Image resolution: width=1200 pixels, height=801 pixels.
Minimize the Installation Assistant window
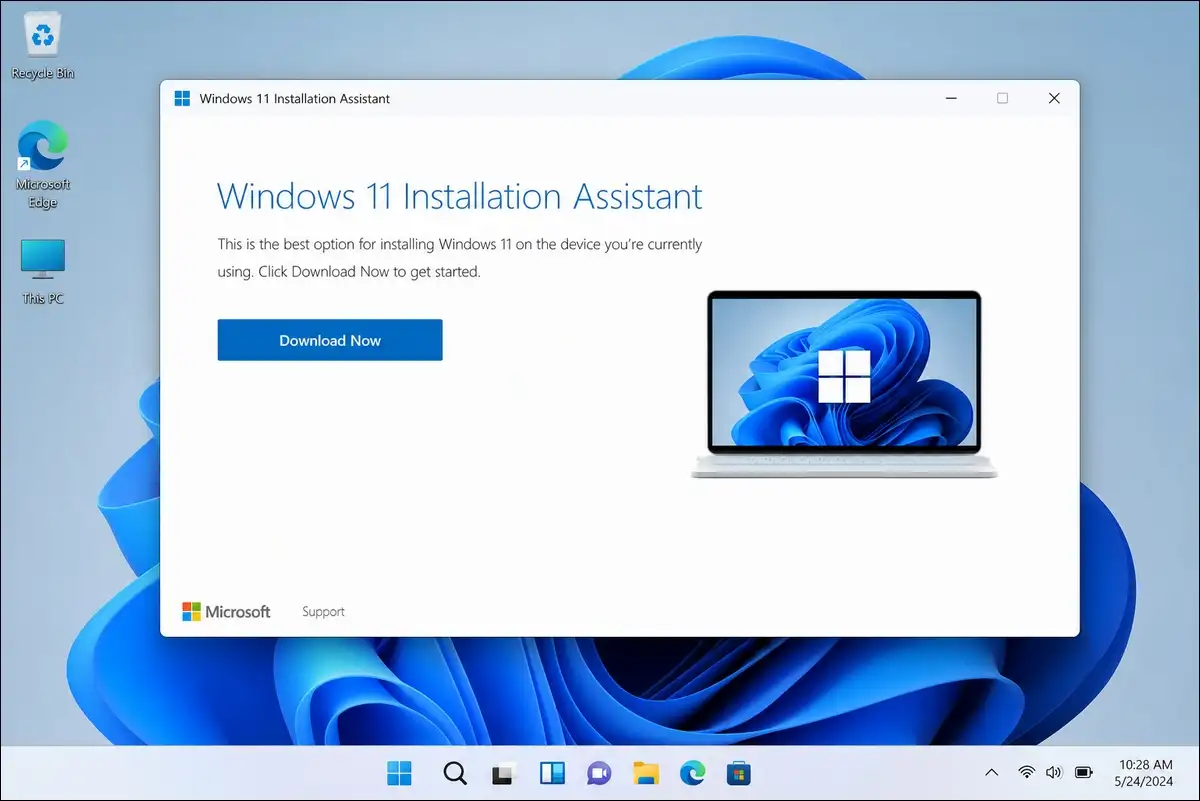[x=951, y=98]
